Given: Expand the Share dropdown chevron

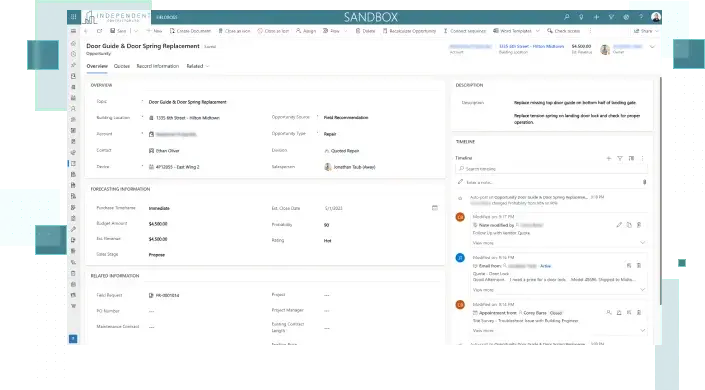Looking at the screenshot, I should [657, 31].
